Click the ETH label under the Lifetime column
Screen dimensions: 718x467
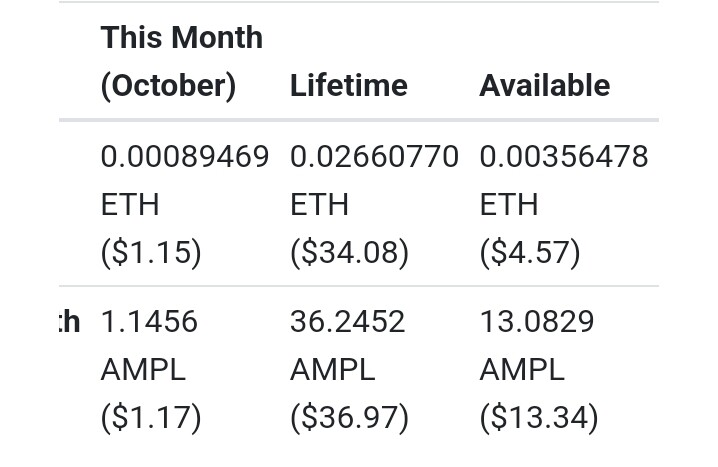click(x=320, y=205)
